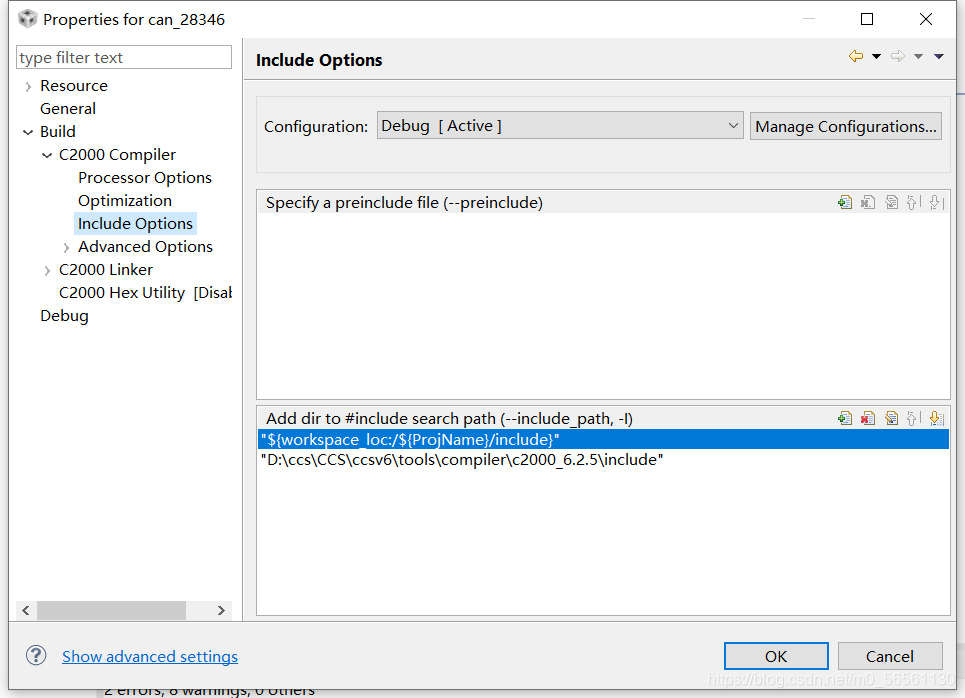Open the Configuration Debug [Active] dropdown
The height and width of the screenshot is (698, 965).
coord(560,126)
